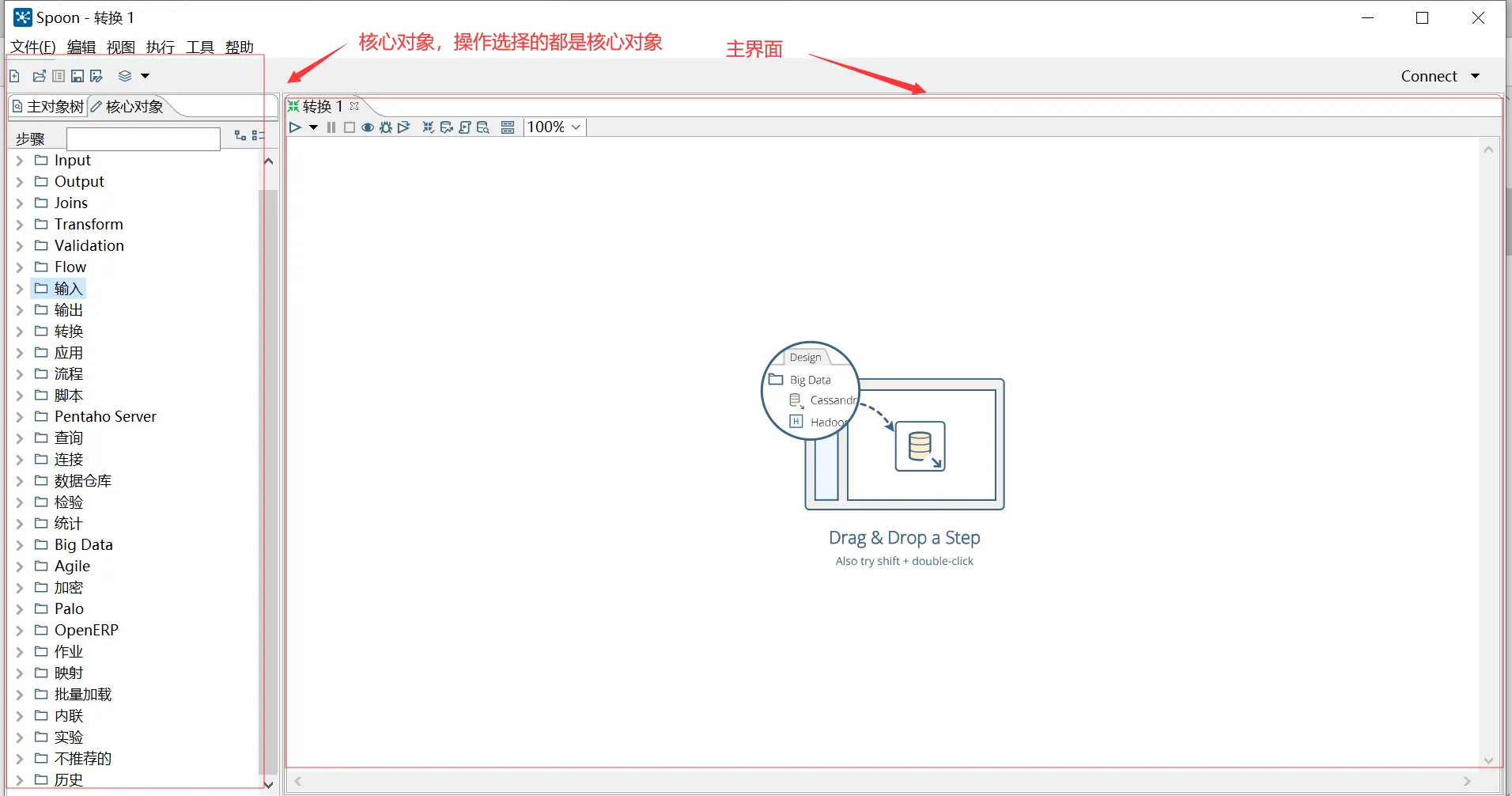Select the Big Data tree item

84,545
